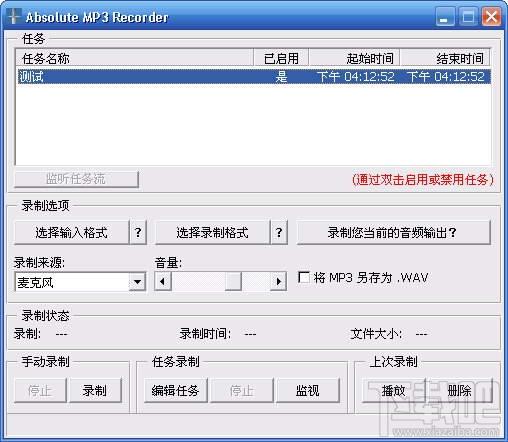The height and width of the screenshot is (442, 508).
Task: Close the Absolute MP3 Recorder window
Action: pyautogui.click(x=491, y=17)
